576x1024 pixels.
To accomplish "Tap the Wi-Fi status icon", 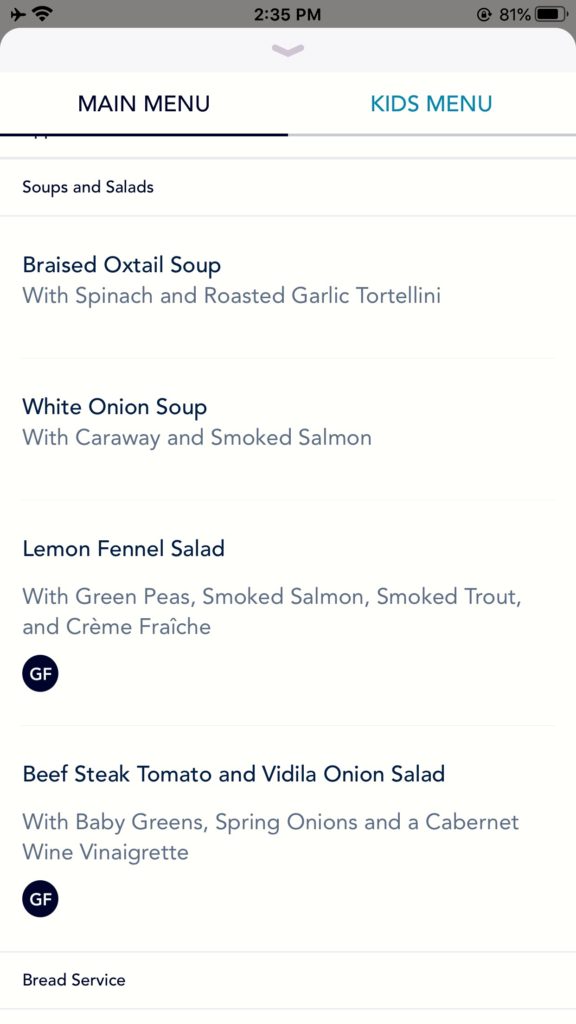I will [43, 14].
